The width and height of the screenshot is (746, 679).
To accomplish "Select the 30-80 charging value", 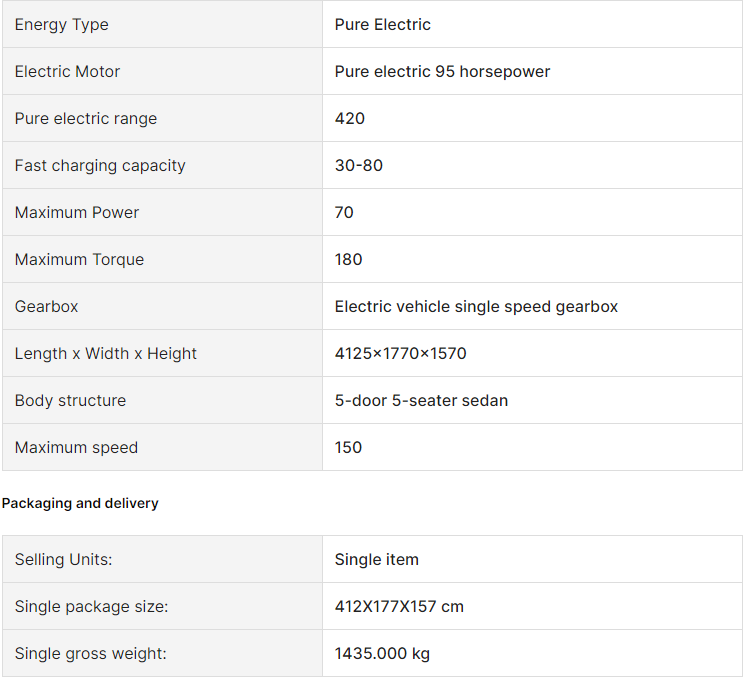I will [x=359, y=166].
